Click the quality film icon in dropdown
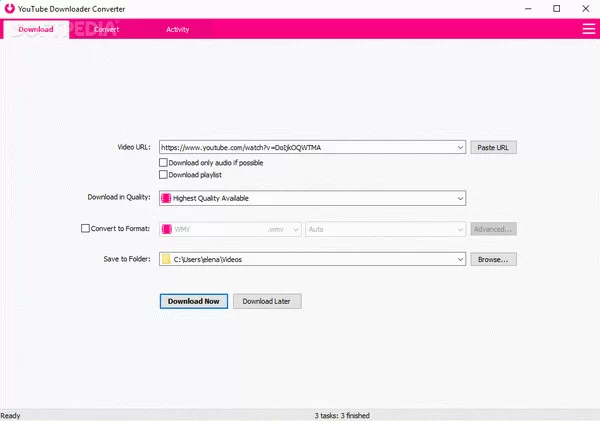This screenshot has width=600, height=421. click(166, 198)
